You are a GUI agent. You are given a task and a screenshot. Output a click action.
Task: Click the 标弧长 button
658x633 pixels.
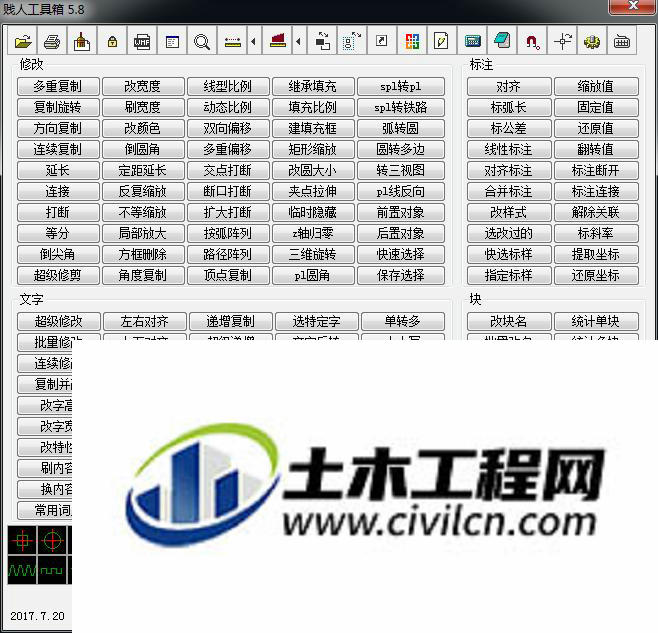(509, 107)
